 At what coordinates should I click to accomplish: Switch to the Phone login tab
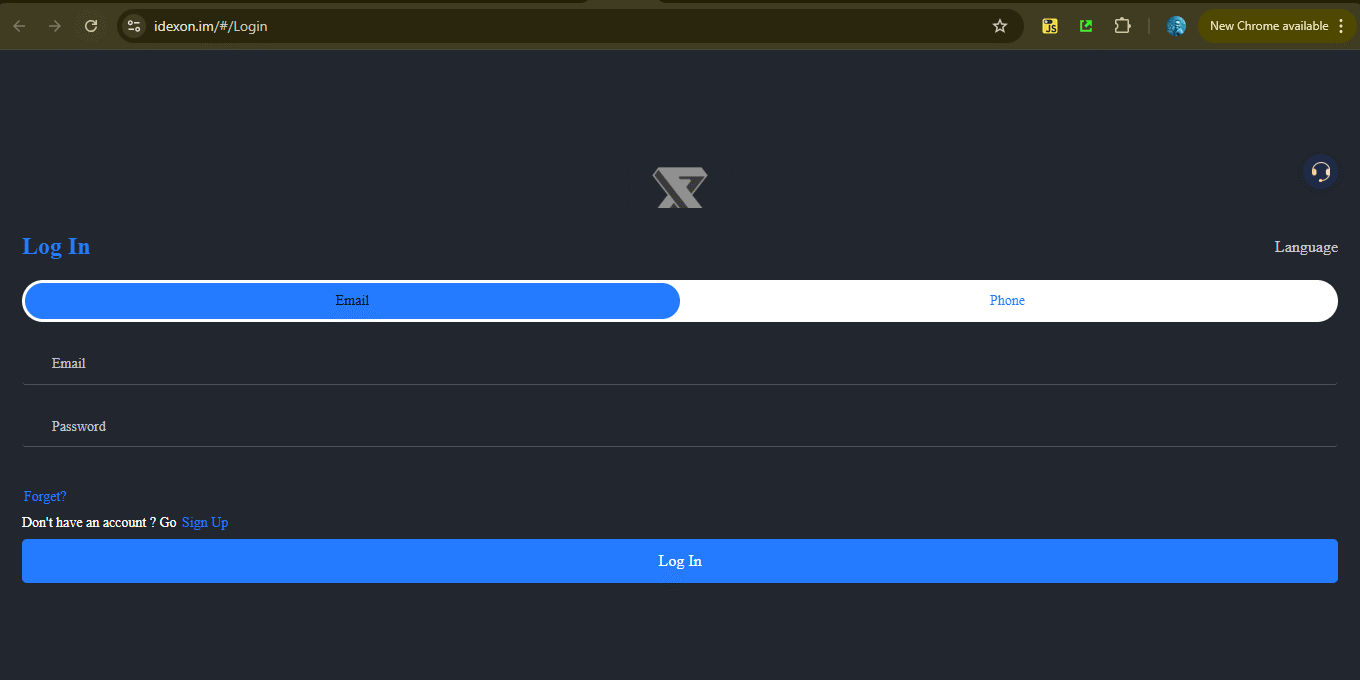[1007, 301]
